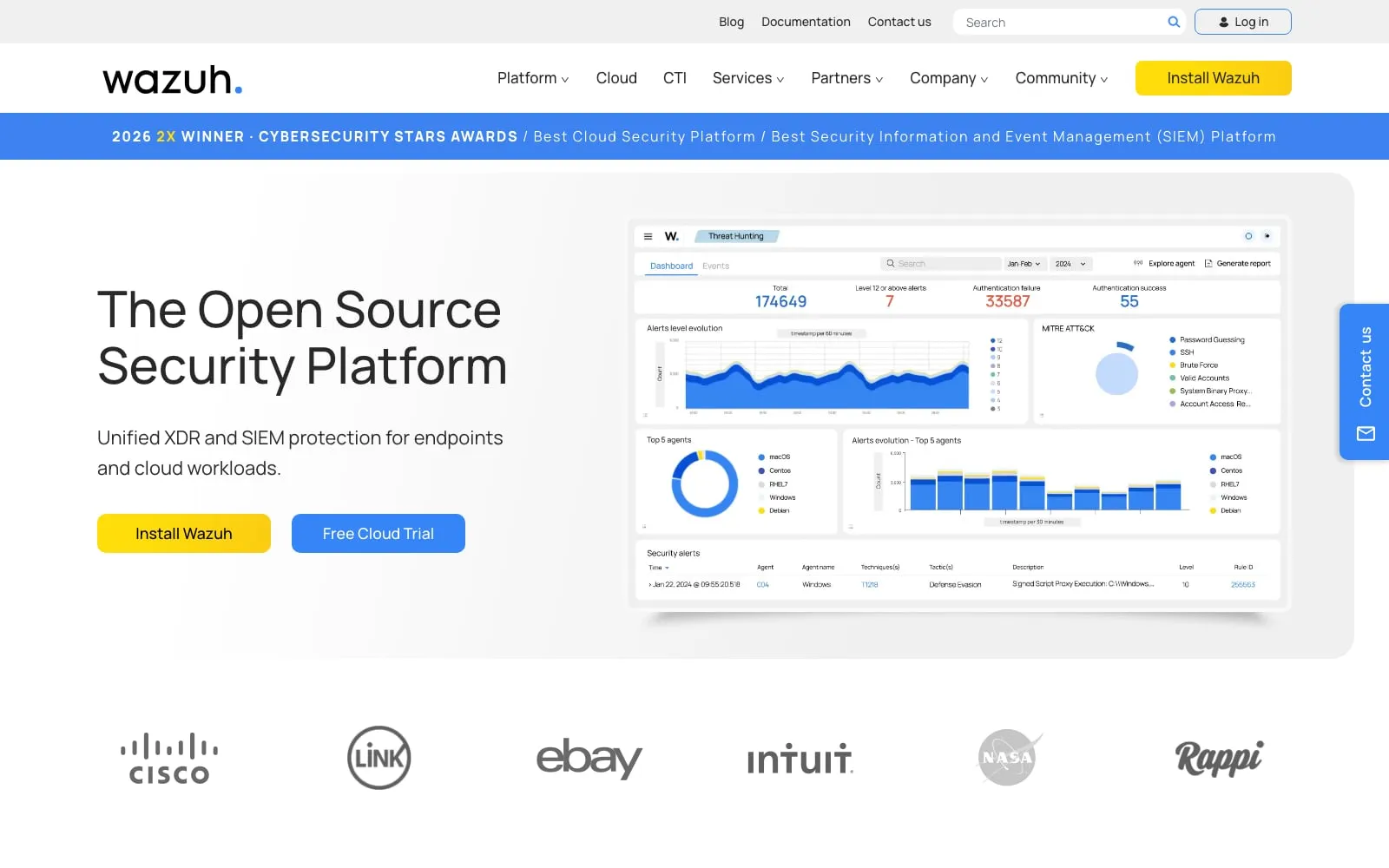Open the CTI menu item

(x=675, y=78)
